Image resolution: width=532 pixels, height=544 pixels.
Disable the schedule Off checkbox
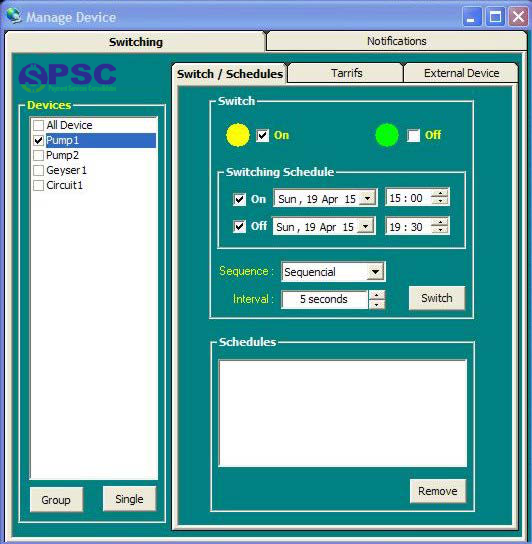click(239, 226)
